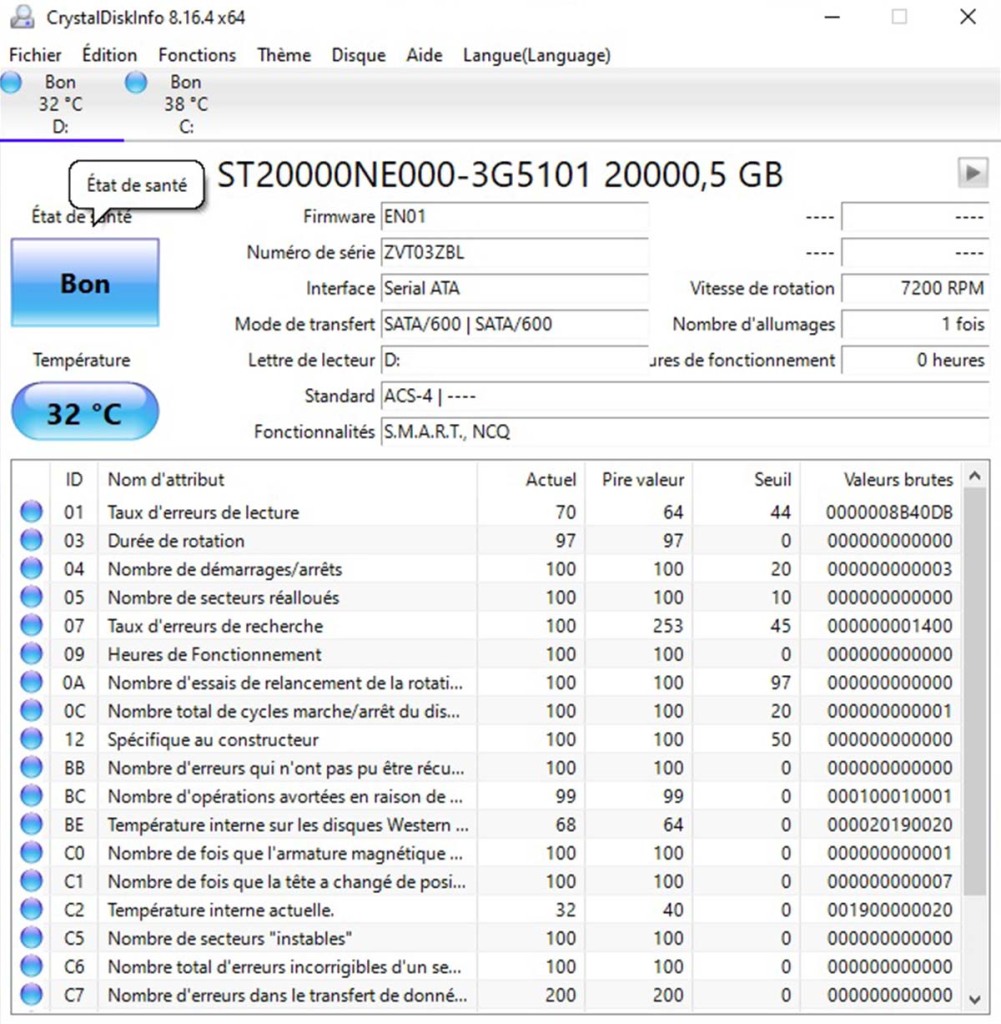Click the status orb for attribute C6
This screenshot has width=1001, height=1024.
pos(31,966)
